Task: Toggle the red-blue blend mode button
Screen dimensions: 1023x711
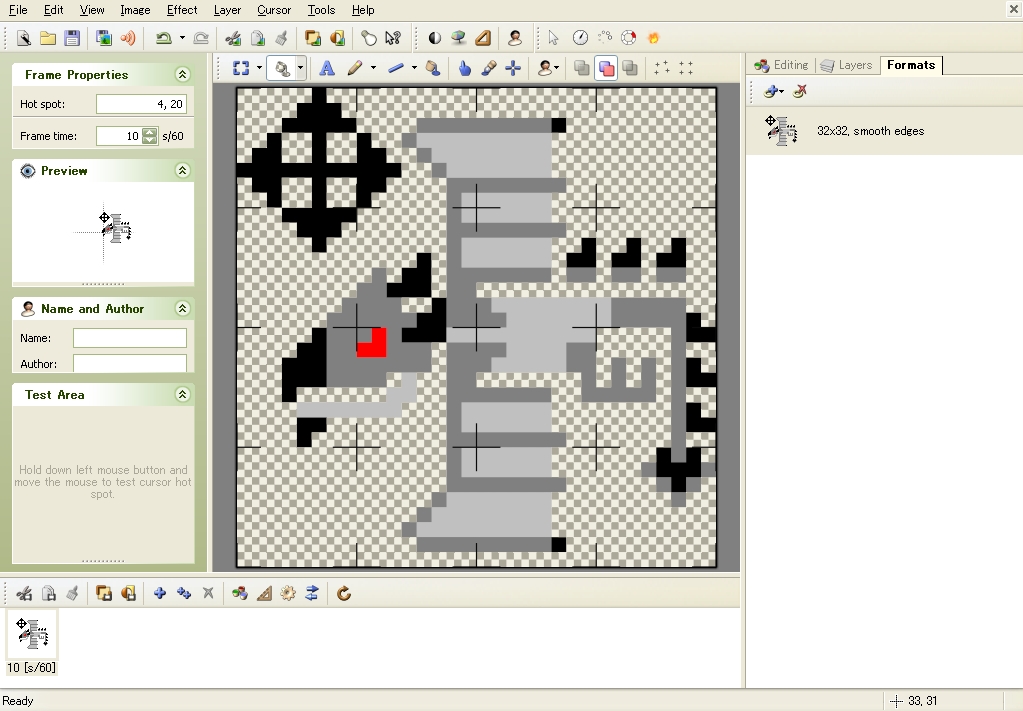Action: coord(606,68)
